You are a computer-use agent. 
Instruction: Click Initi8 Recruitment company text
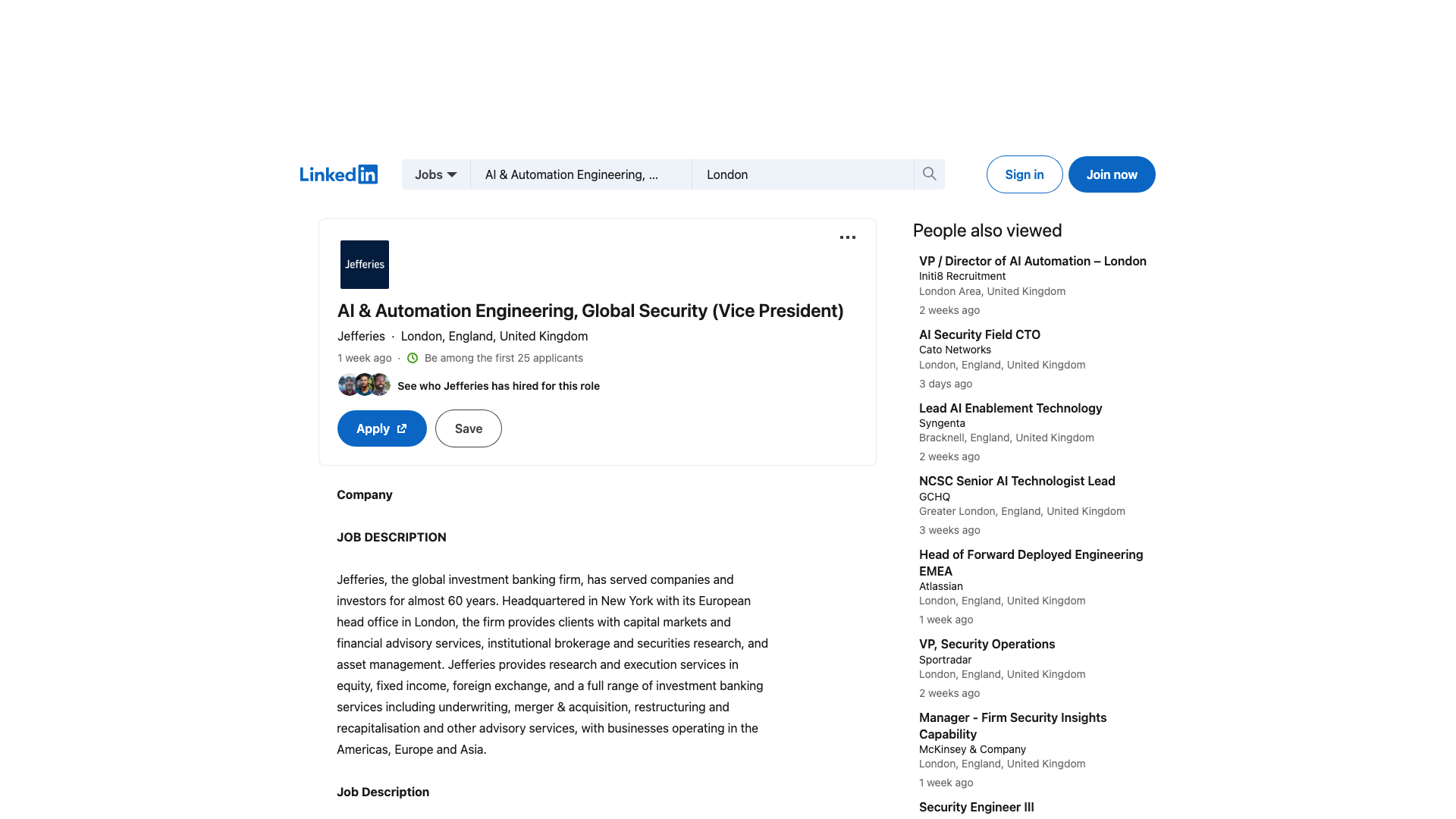coord(962,276)
